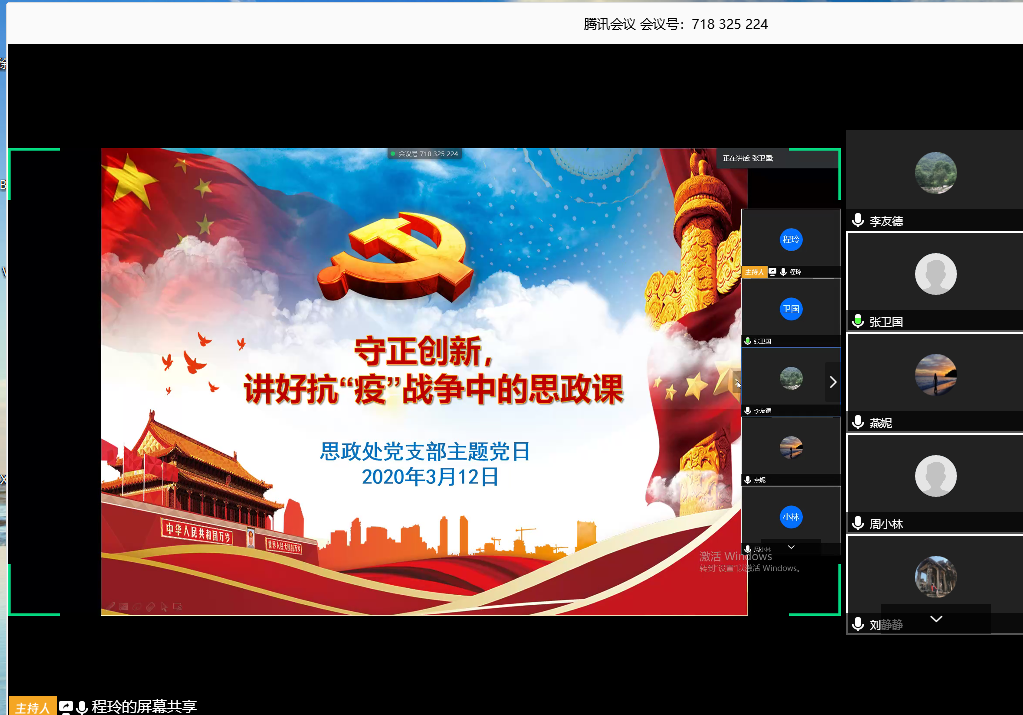Open 李友德's video tile
1023x715 pixels.
(935, 172)
